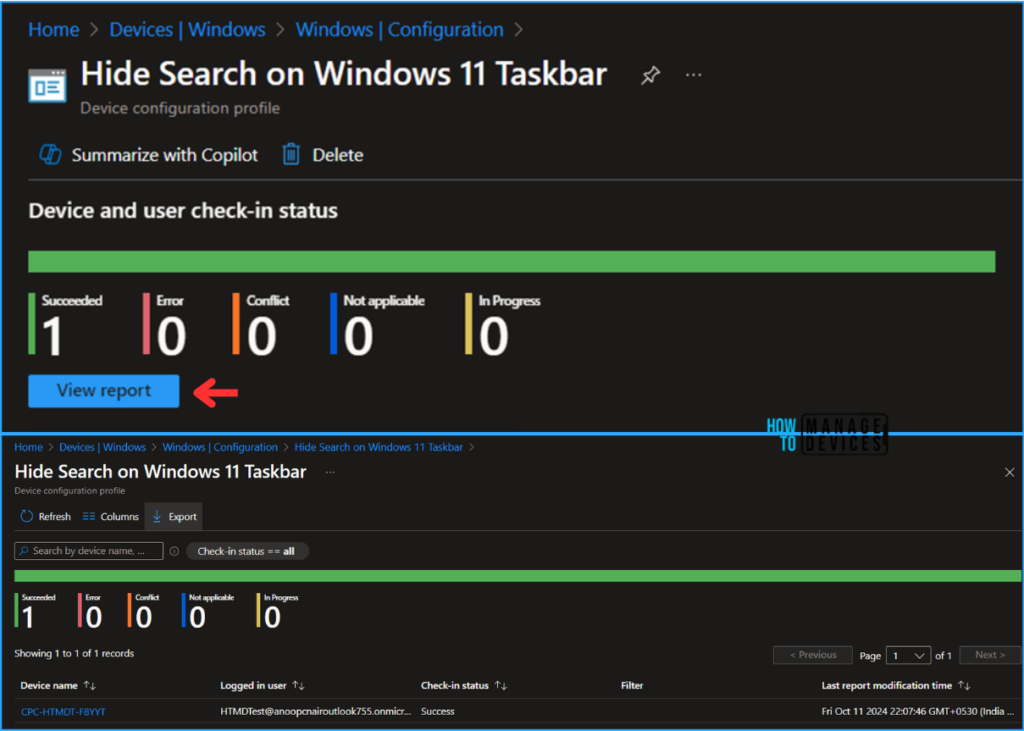This screenshot has height=731, width=1024.
Task: Click the device configuration profile icon
Action: (47, 85)
